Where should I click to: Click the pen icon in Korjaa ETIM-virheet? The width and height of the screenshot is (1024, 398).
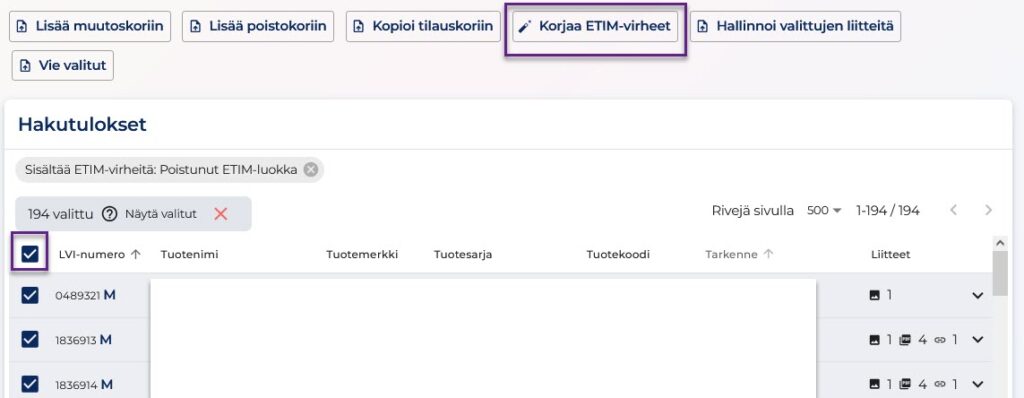(525, 26)
